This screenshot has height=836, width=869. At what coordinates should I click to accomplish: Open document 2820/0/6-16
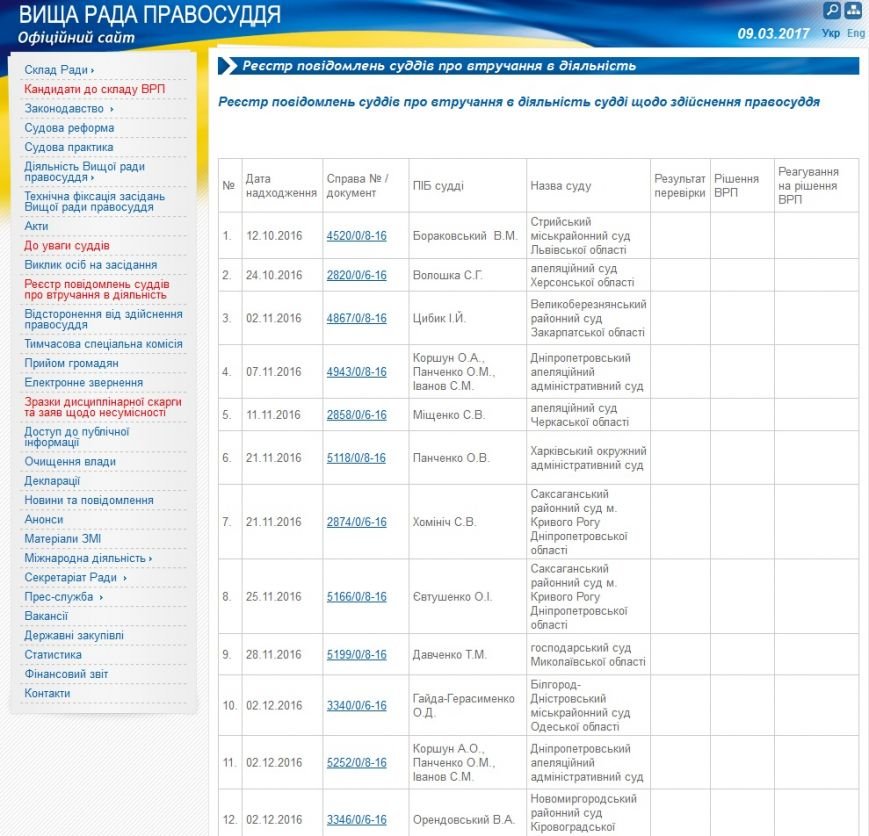point(356,275)
